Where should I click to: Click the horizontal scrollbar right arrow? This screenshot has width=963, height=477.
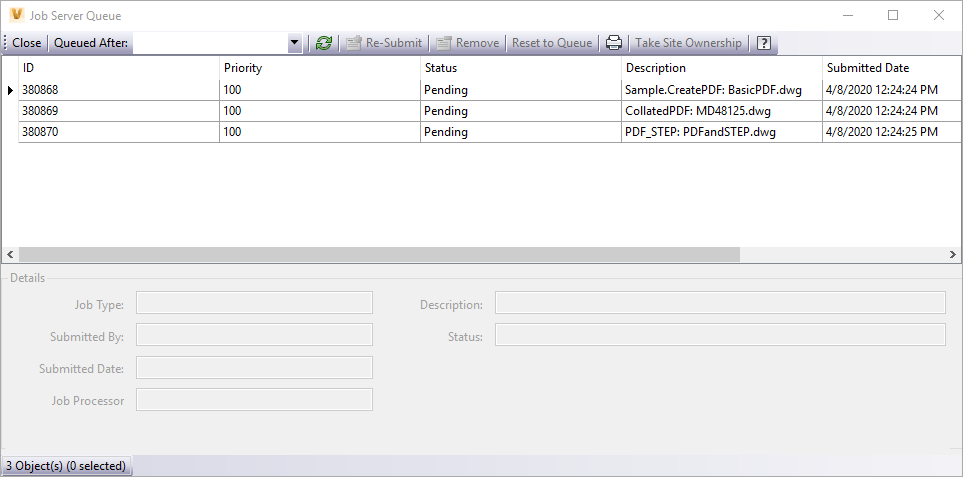(x=953, y=254)
